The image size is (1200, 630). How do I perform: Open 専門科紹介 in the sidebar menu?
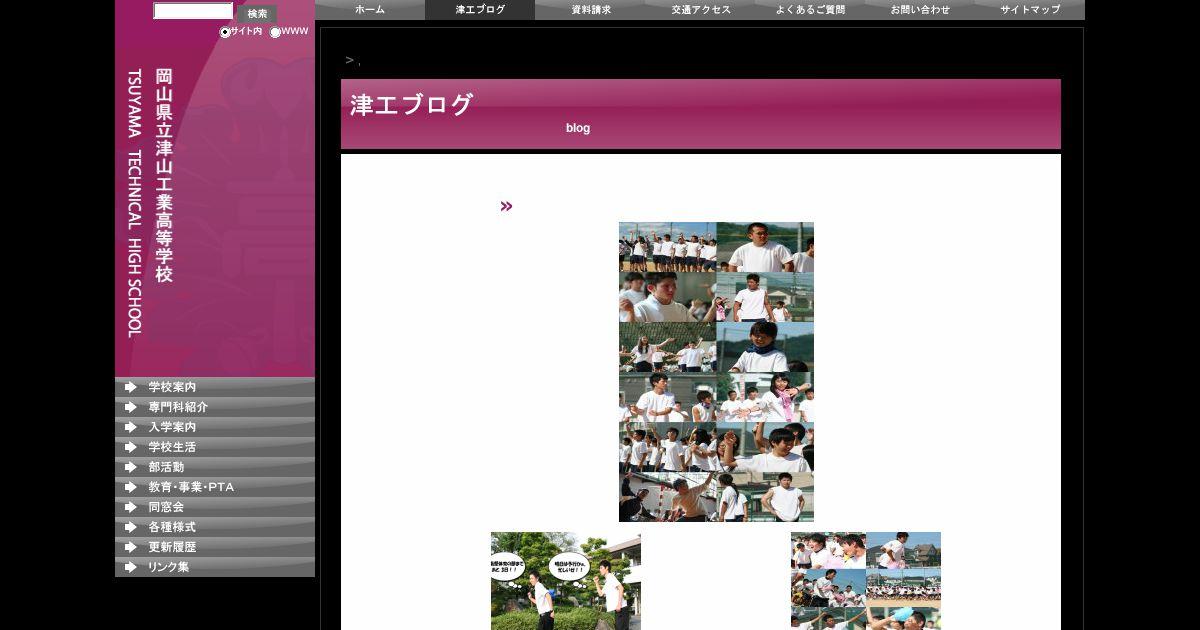coord(215,407)
